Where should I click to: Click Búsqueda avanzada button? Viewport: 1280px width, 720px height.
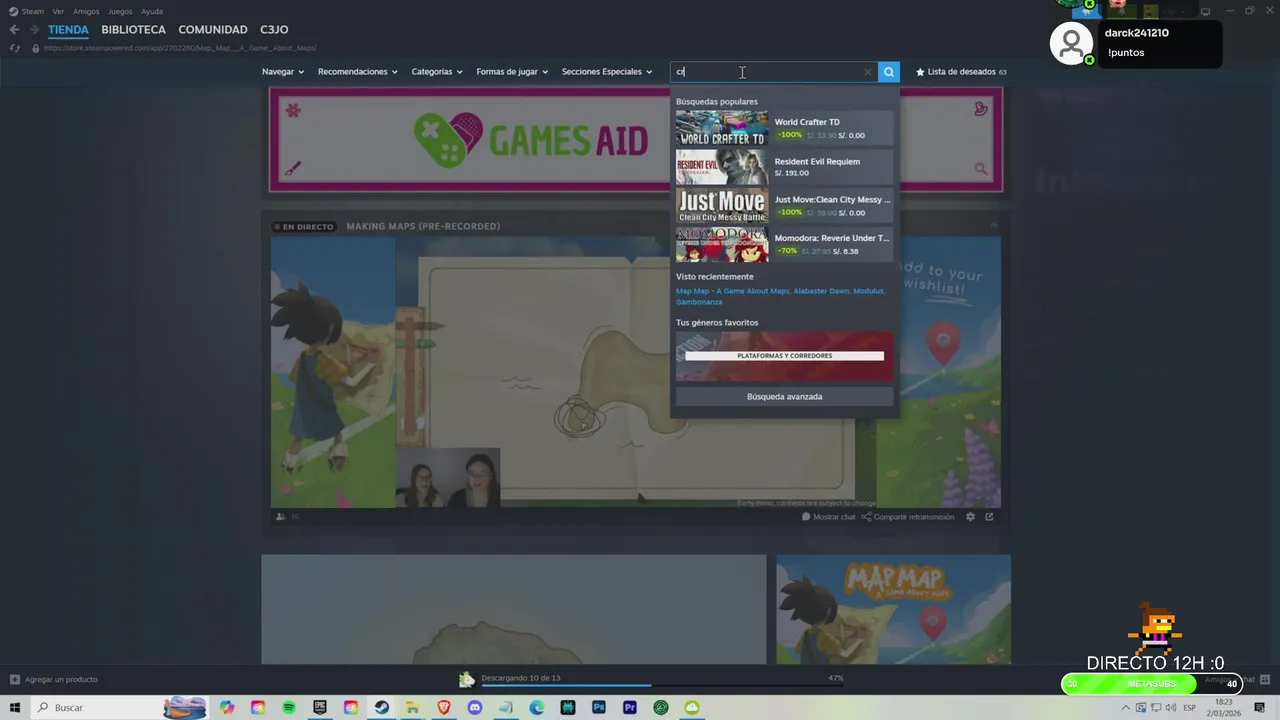(784, 397)
